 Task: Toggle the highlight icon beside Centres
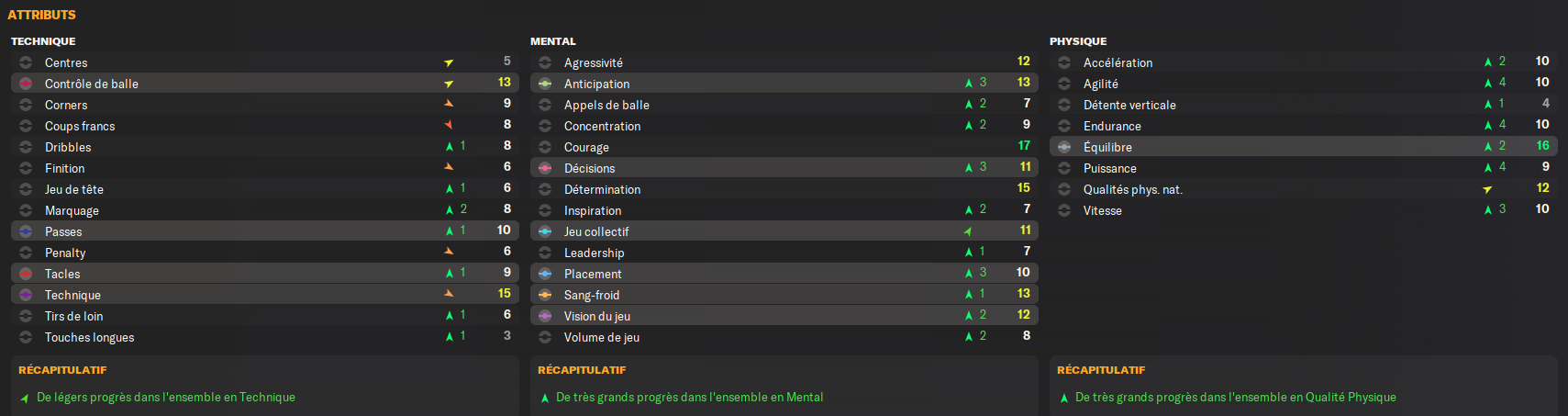tap(26, 62)
